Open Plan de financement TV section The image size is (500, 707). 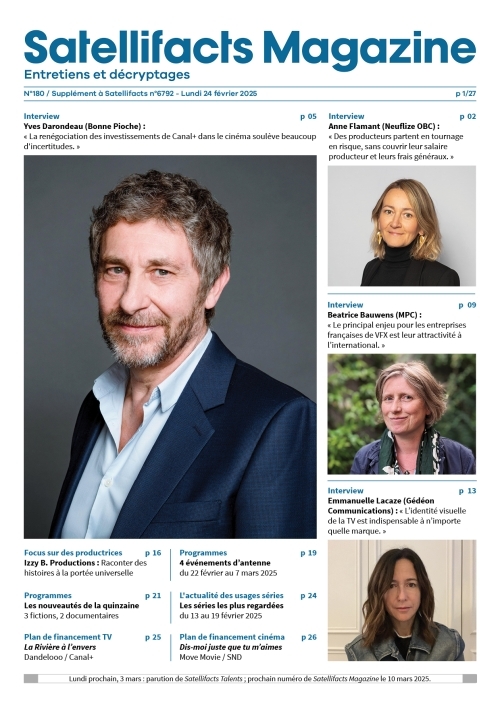coord(68,637)
